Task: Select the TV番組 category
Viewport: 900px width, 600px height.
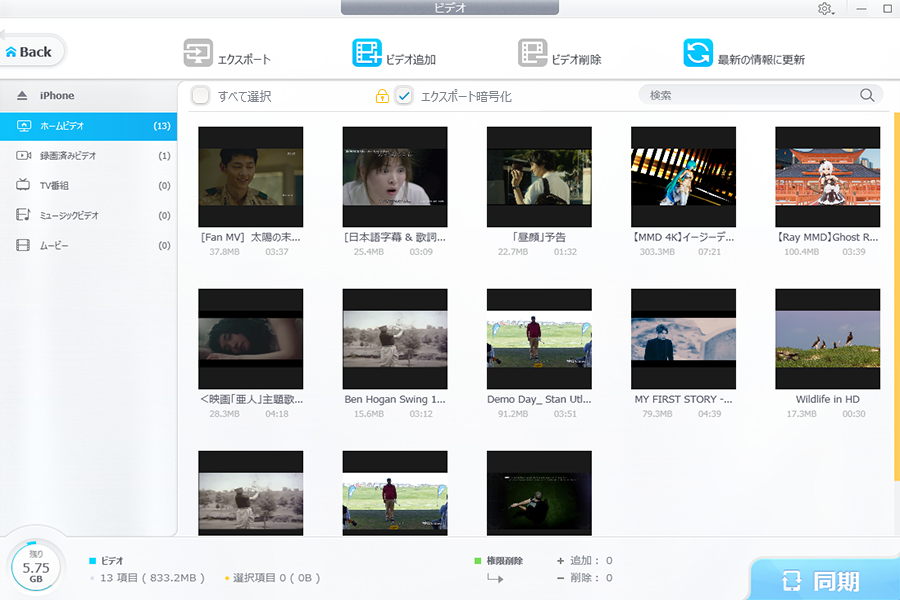Action: click(88, 185)
